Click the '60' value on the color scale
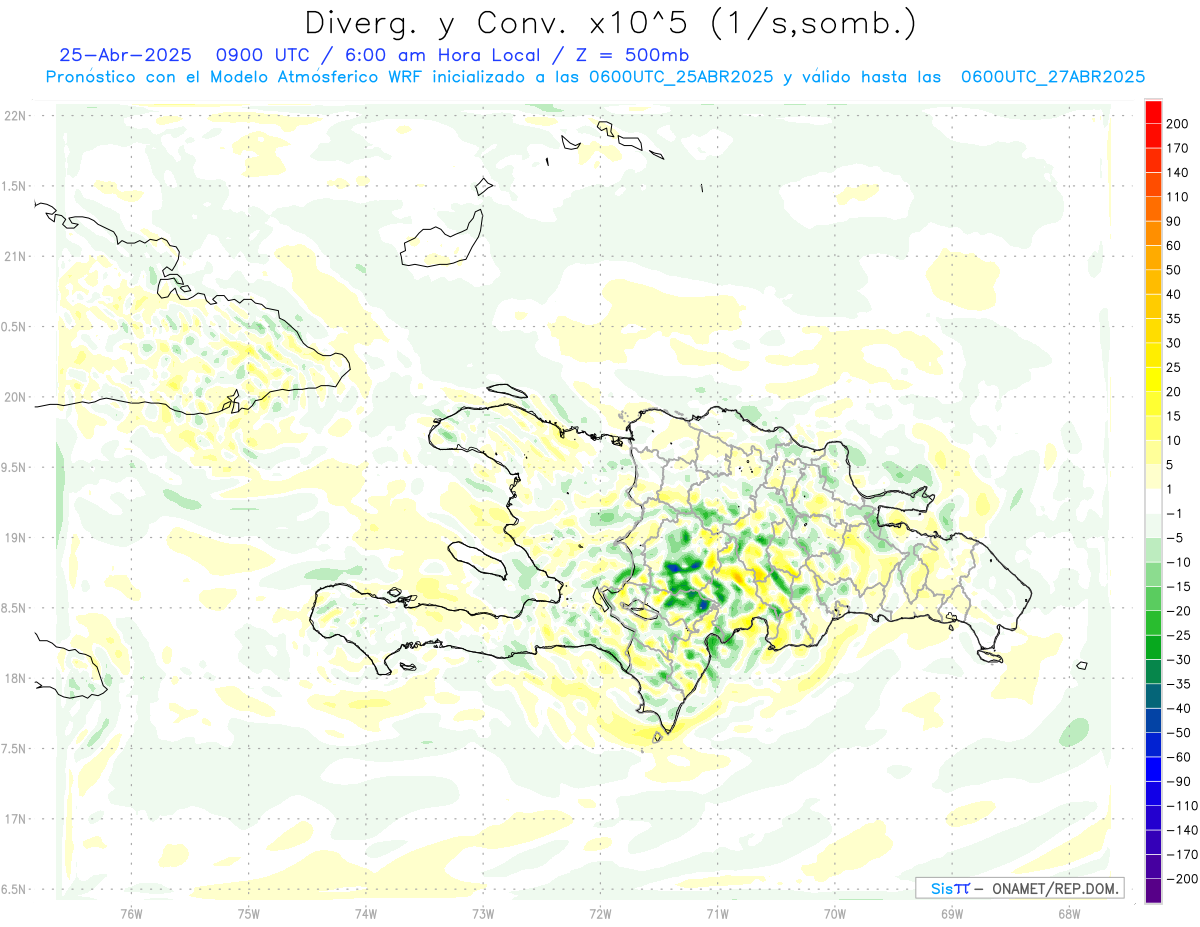This screenshot has width=1200, height=927. pyautogui.click(x=1175, y=246)
